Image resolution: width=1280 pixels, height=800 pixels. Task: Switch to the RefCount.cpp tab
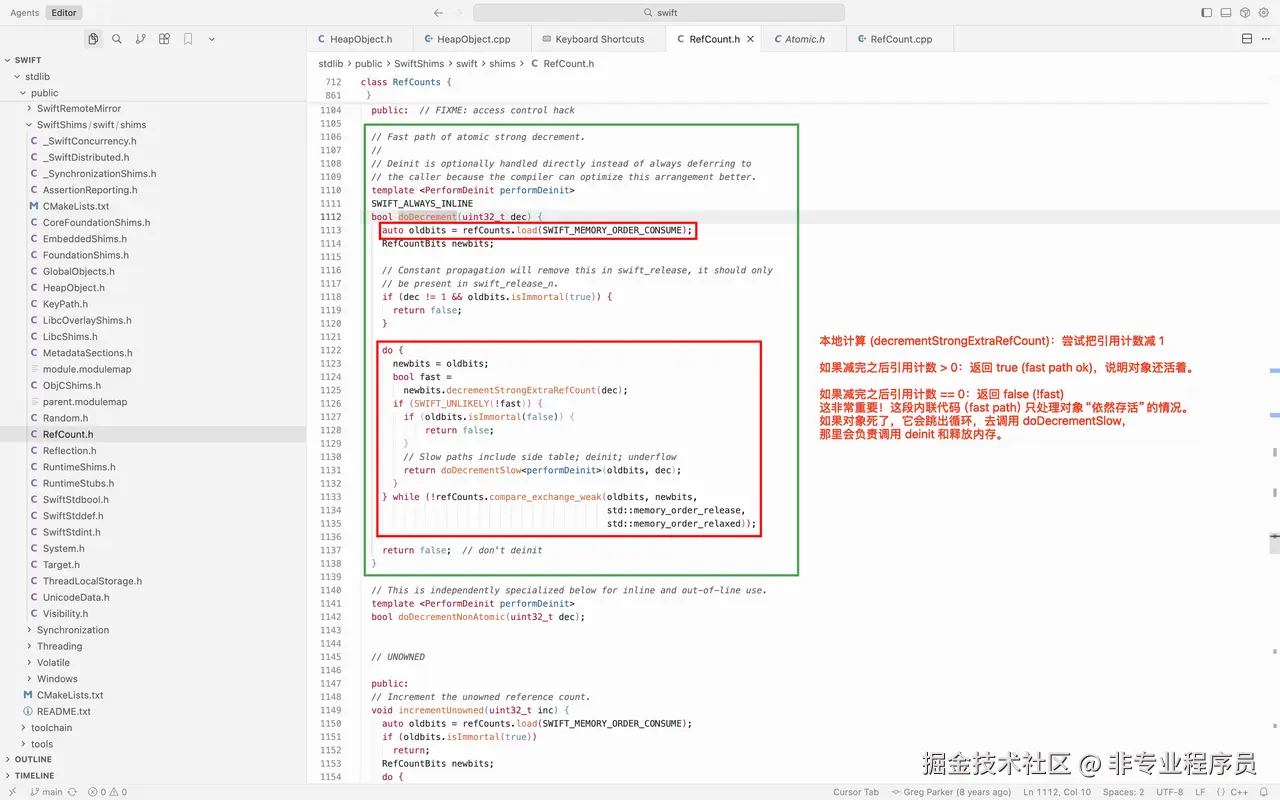900,39
